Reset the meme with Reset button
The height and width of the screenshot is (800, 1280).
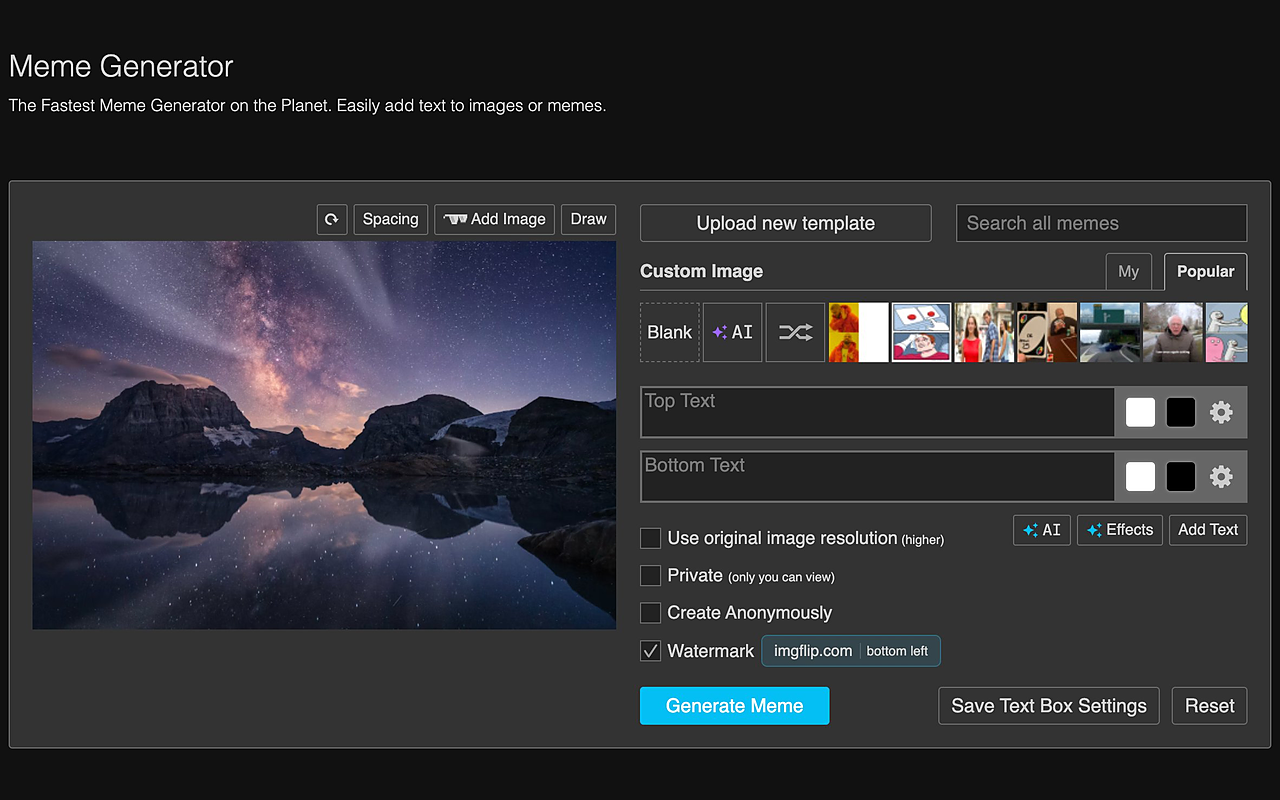pyautogui.click(x=1210, y=706)
